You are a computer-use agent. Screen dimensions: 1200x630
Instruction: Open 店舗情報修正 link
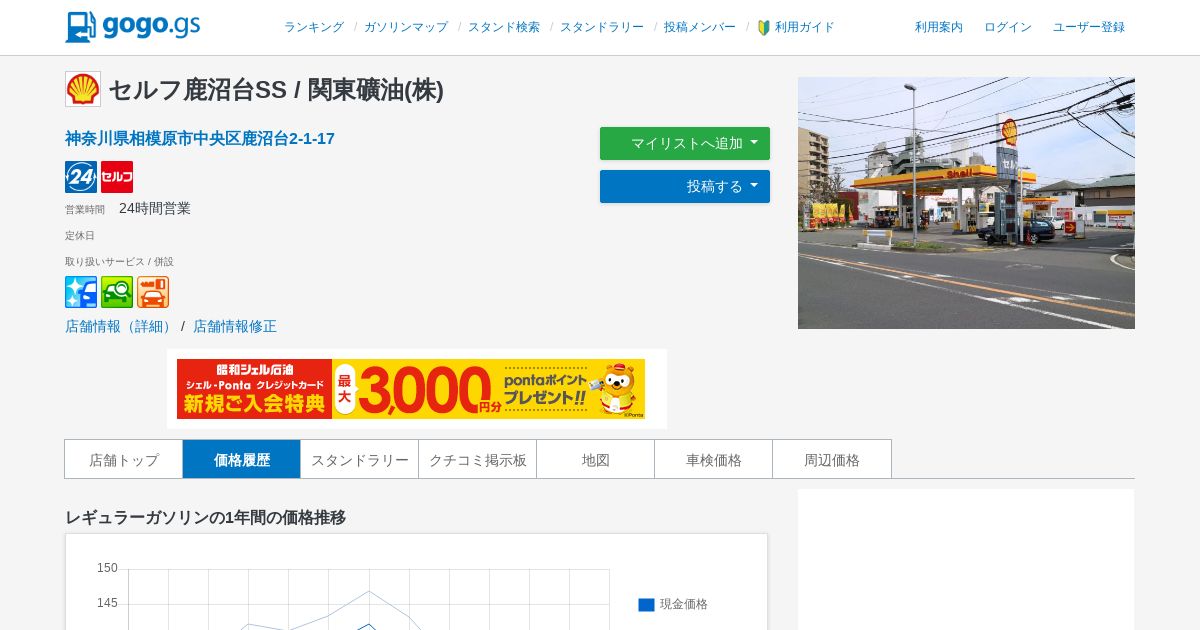click(235, 326)
